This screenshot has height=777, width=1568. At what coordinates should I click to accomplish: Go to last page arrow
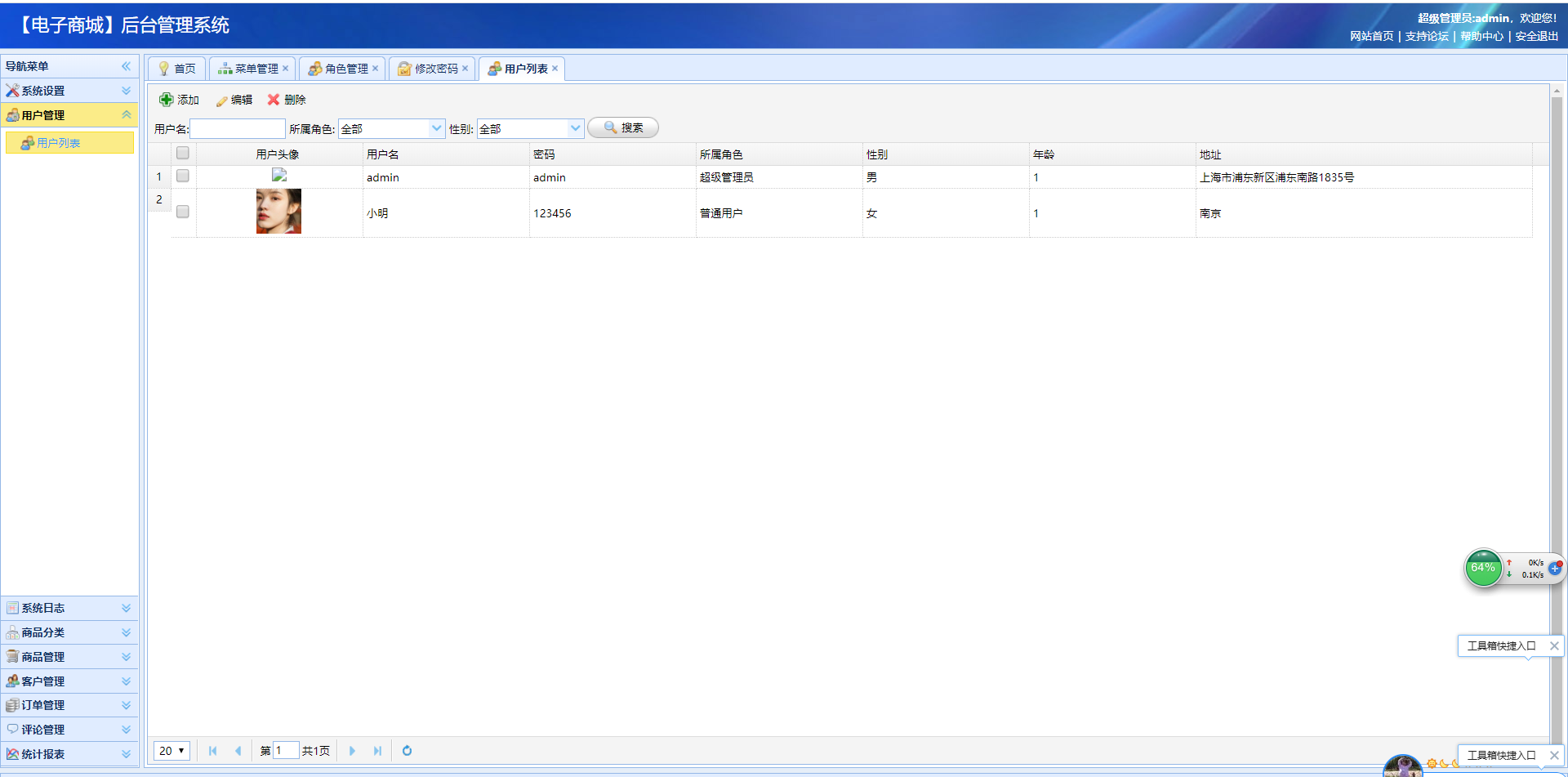click(376, 751)
